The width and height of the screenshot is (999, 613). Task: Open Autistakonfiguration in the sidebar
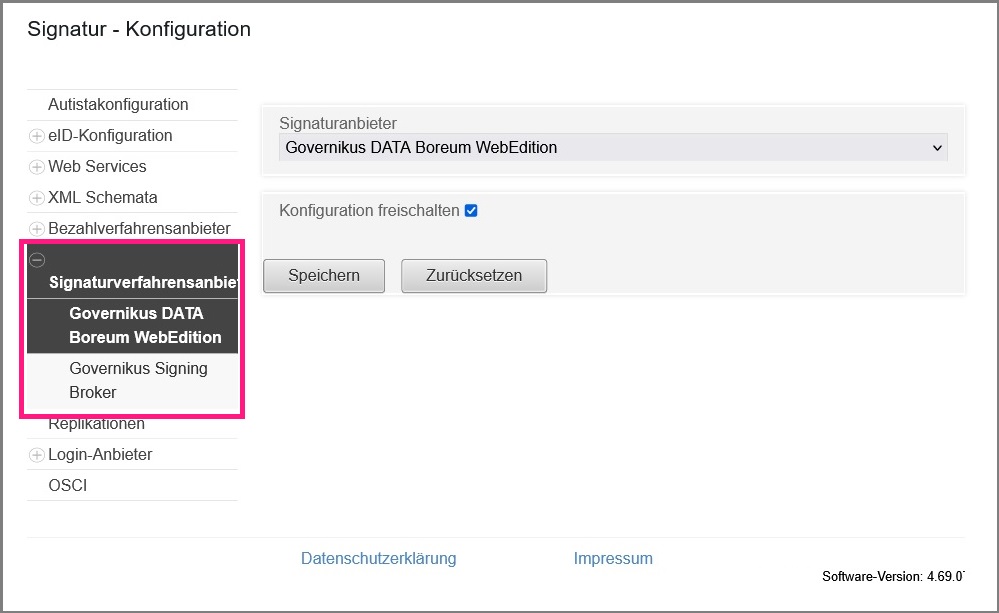(119, 105)
